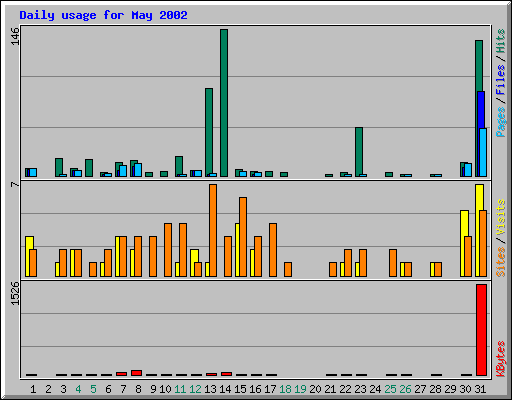Click the green weekend day label 19
Screen dimensions: 512x400
(300, 389)
